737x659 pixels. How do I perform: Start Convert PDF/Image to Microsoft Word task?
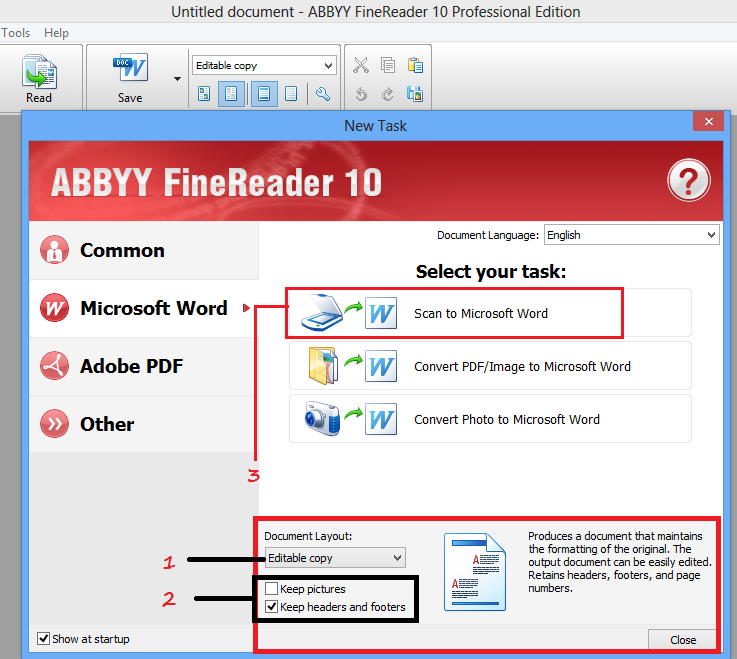(490, 366)
